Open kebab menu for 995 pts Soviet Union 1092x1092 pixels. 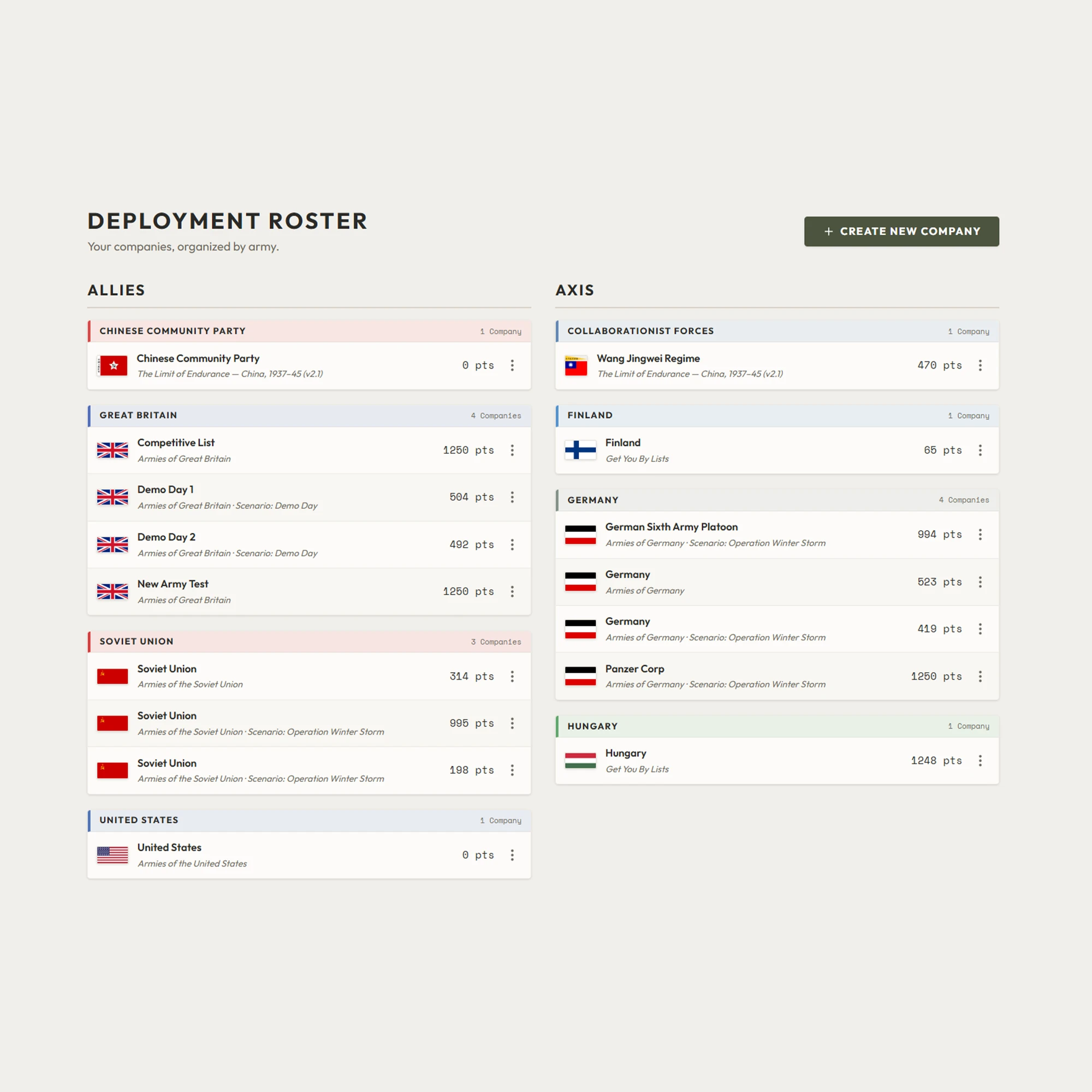512,723
